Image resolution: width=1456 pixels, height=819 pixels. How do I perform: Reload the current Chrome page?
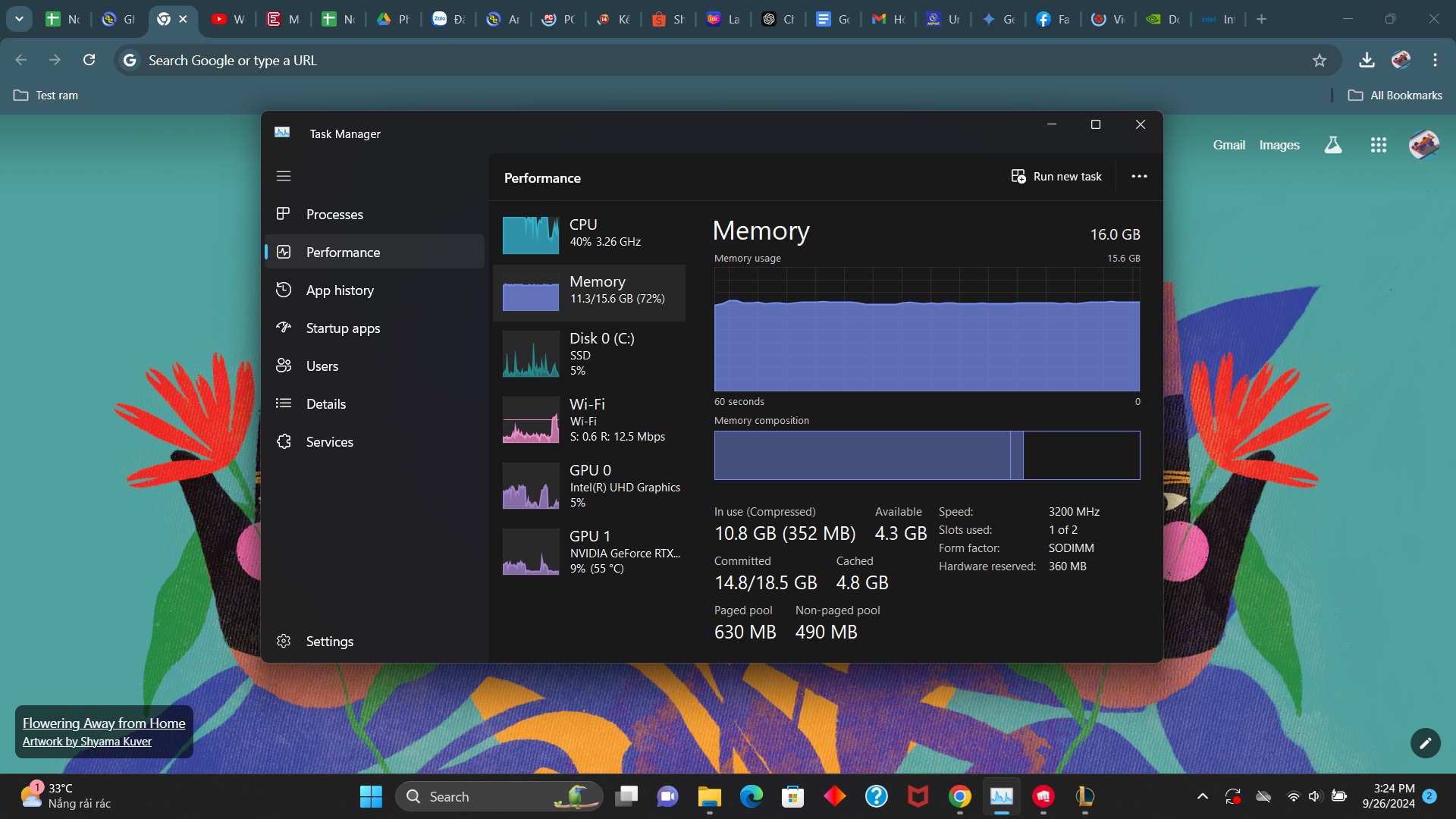click(89, 60)
